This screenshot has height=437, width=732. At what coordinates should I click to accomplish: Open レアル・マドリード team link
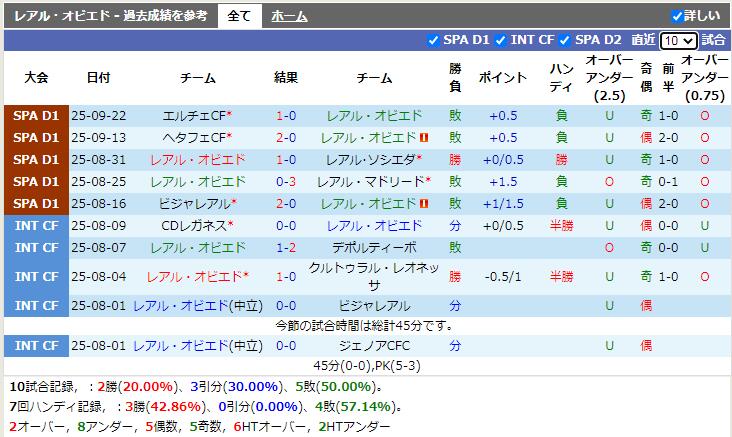pyautogui.click(x=371, y=182)
